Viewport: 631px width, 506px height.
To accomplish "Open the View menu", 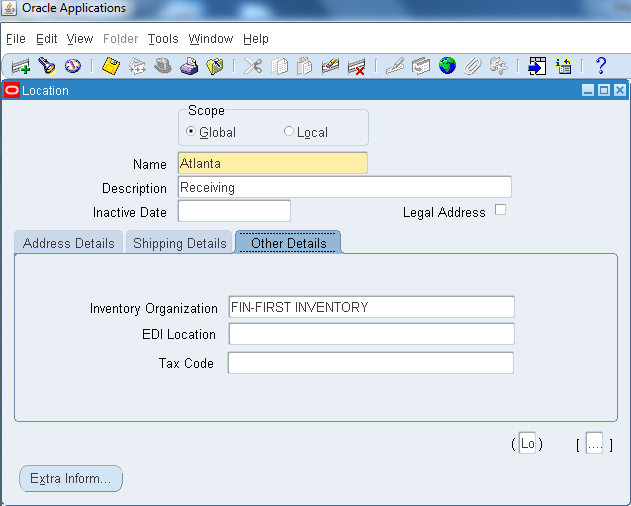I will click(80, 39).
